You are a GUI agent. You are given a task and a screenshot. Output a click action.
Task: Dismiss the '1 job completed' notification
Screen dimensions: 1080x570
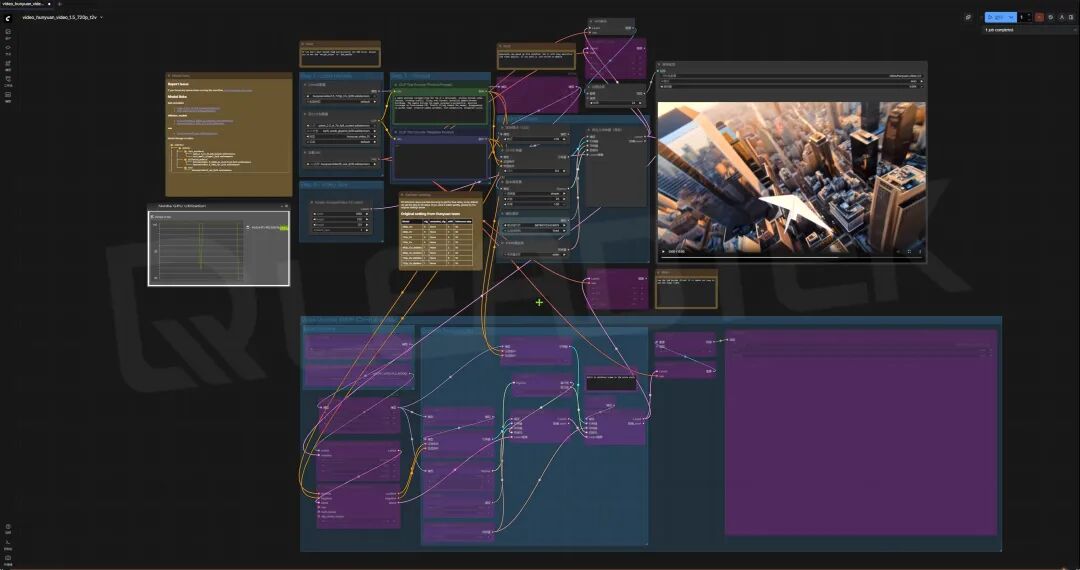click(x=1075, y=30)
